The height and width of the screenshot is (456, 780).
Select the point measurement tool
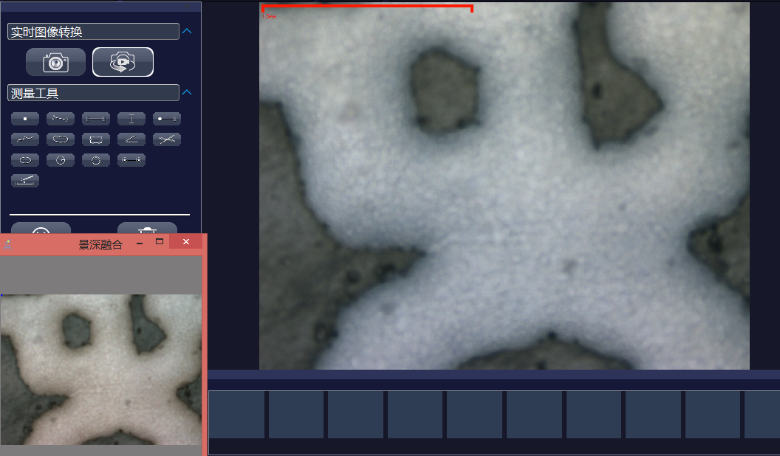coord(25,119)
